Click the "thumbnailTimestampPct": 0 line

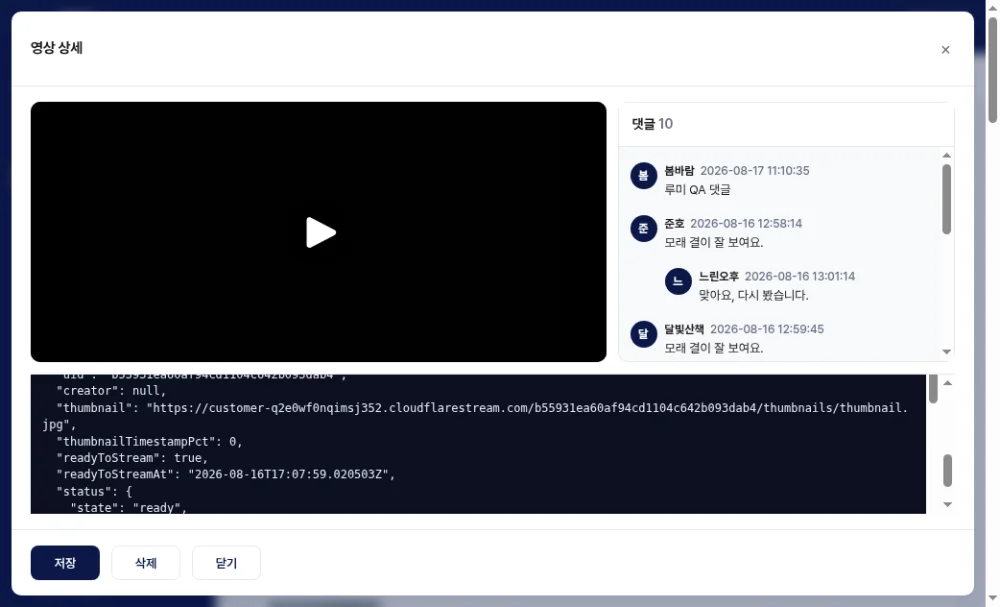click(149, 441)
